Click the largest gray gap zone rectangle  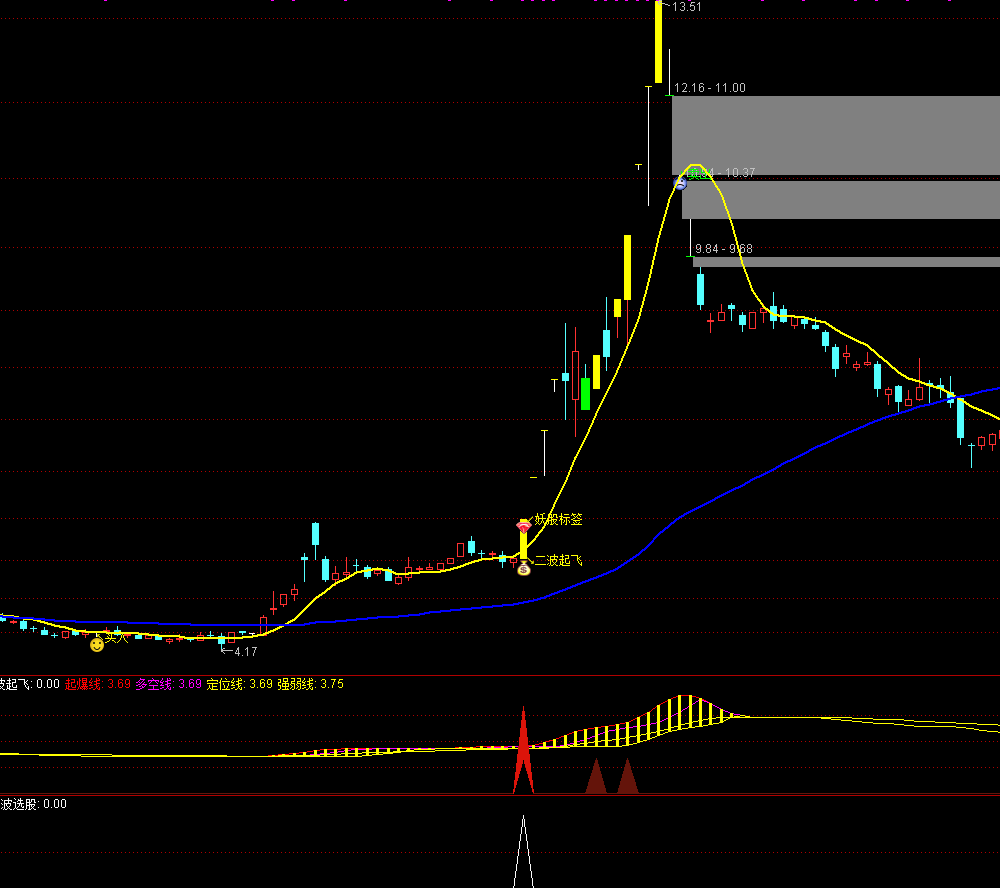click(835, 135)
